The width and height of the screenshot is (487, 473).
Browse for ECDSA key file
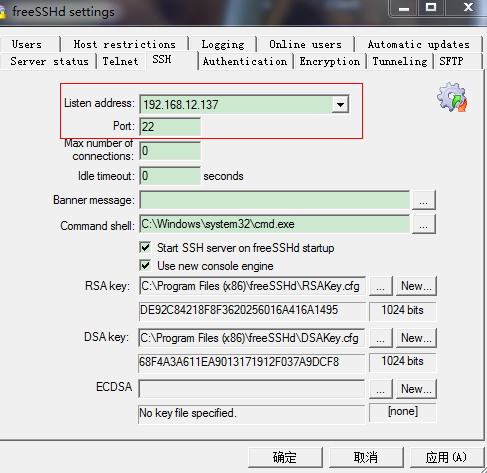tap(381, 389)
